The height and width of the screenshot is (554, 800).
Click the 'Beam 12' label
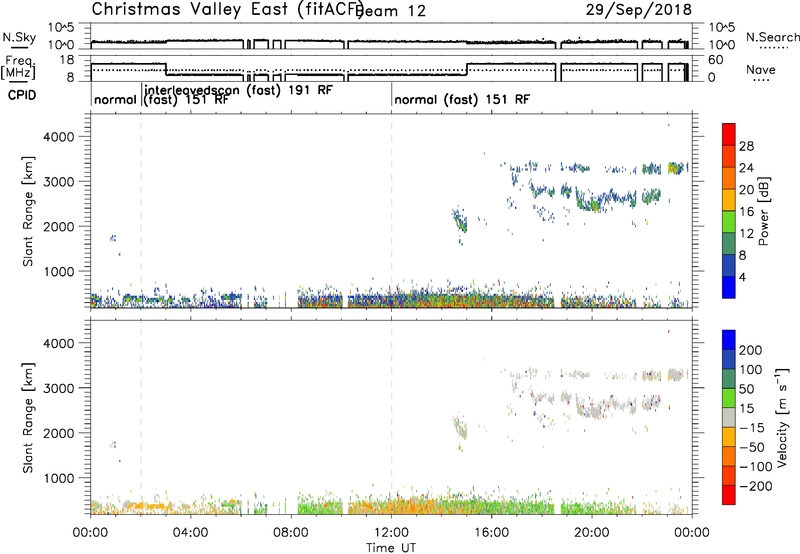(391, 11)
